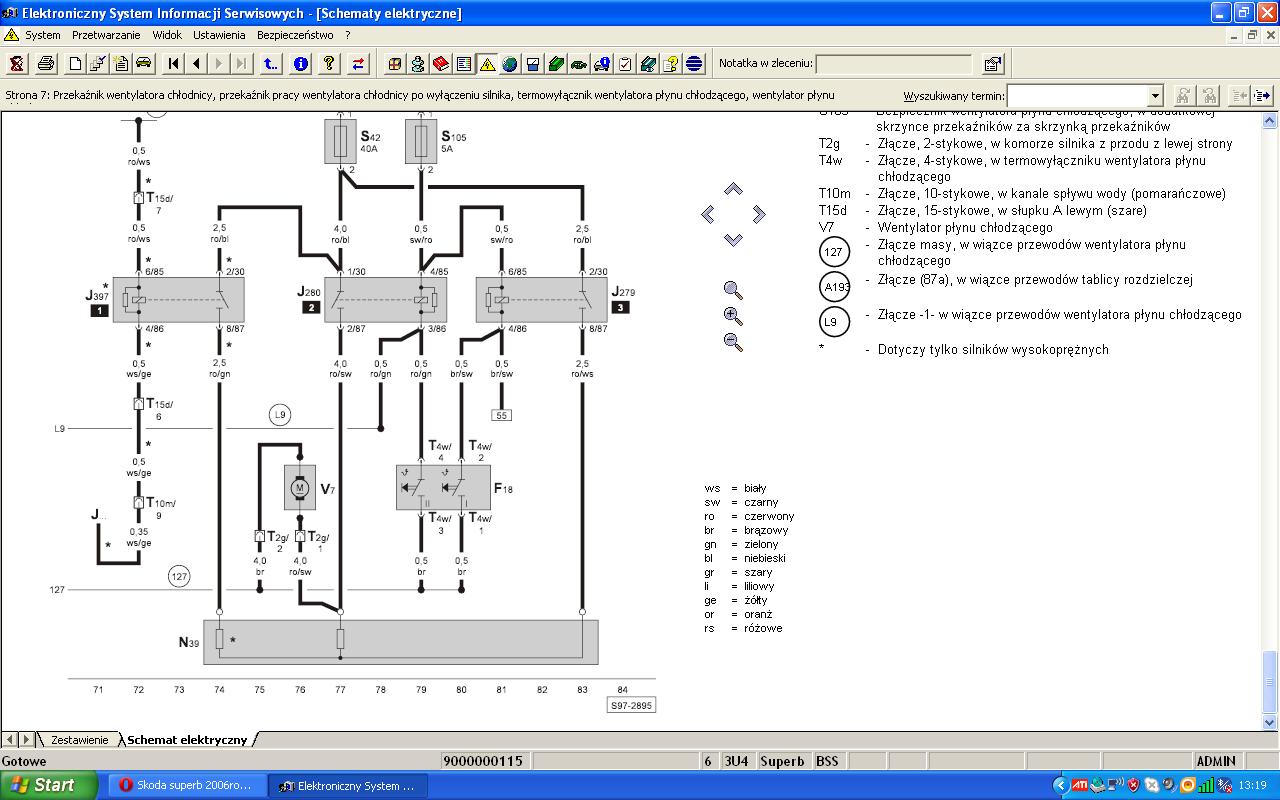Click the Windows Start button
This screenshot has width=1280, height=800.
[x=49, y=785]
